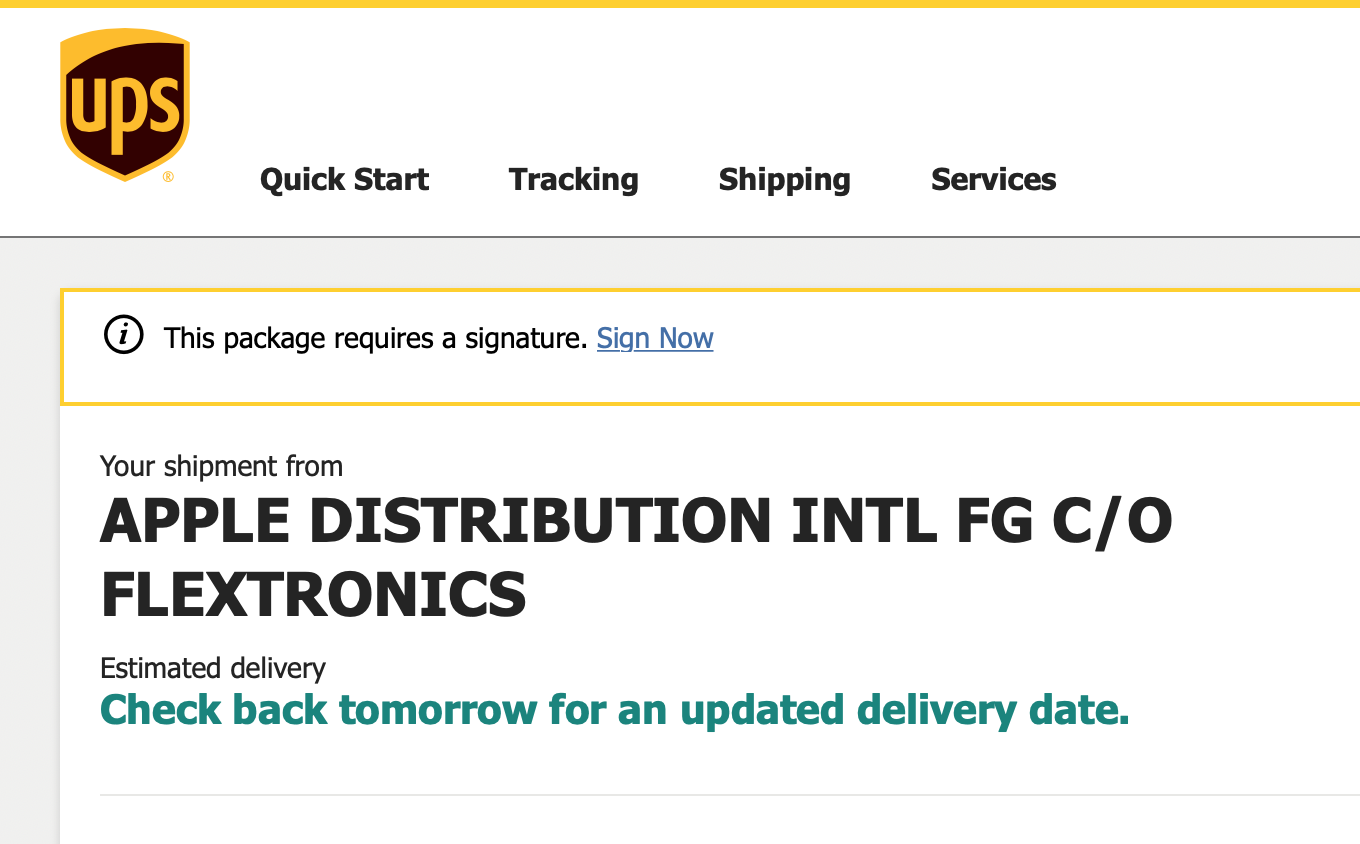Open the Quick Start menu
The image size is (1360, 844).
(x=344, y=179)
